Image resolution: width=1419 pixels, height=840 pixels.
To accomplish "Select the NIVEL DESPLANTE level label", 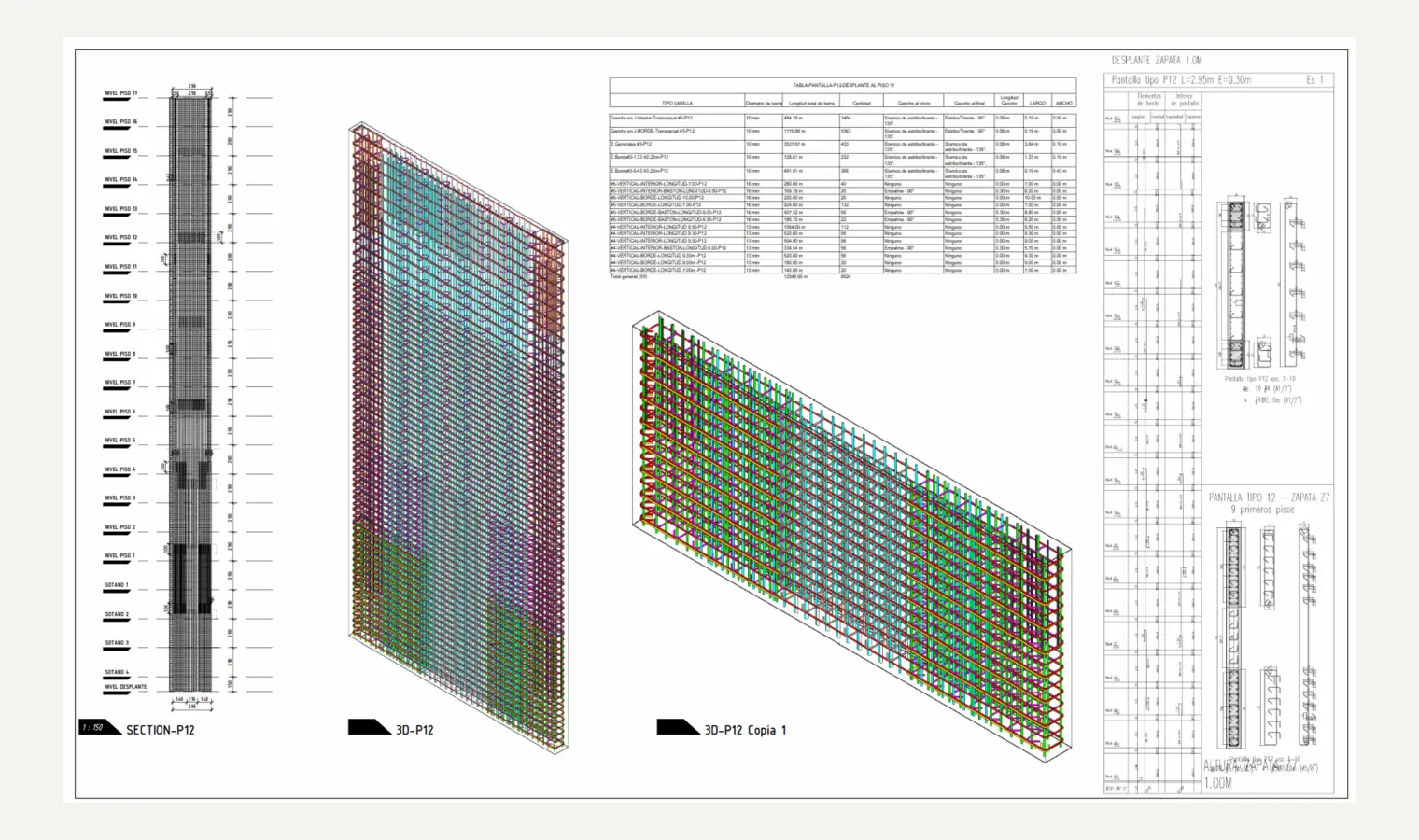I will point(126,687).
